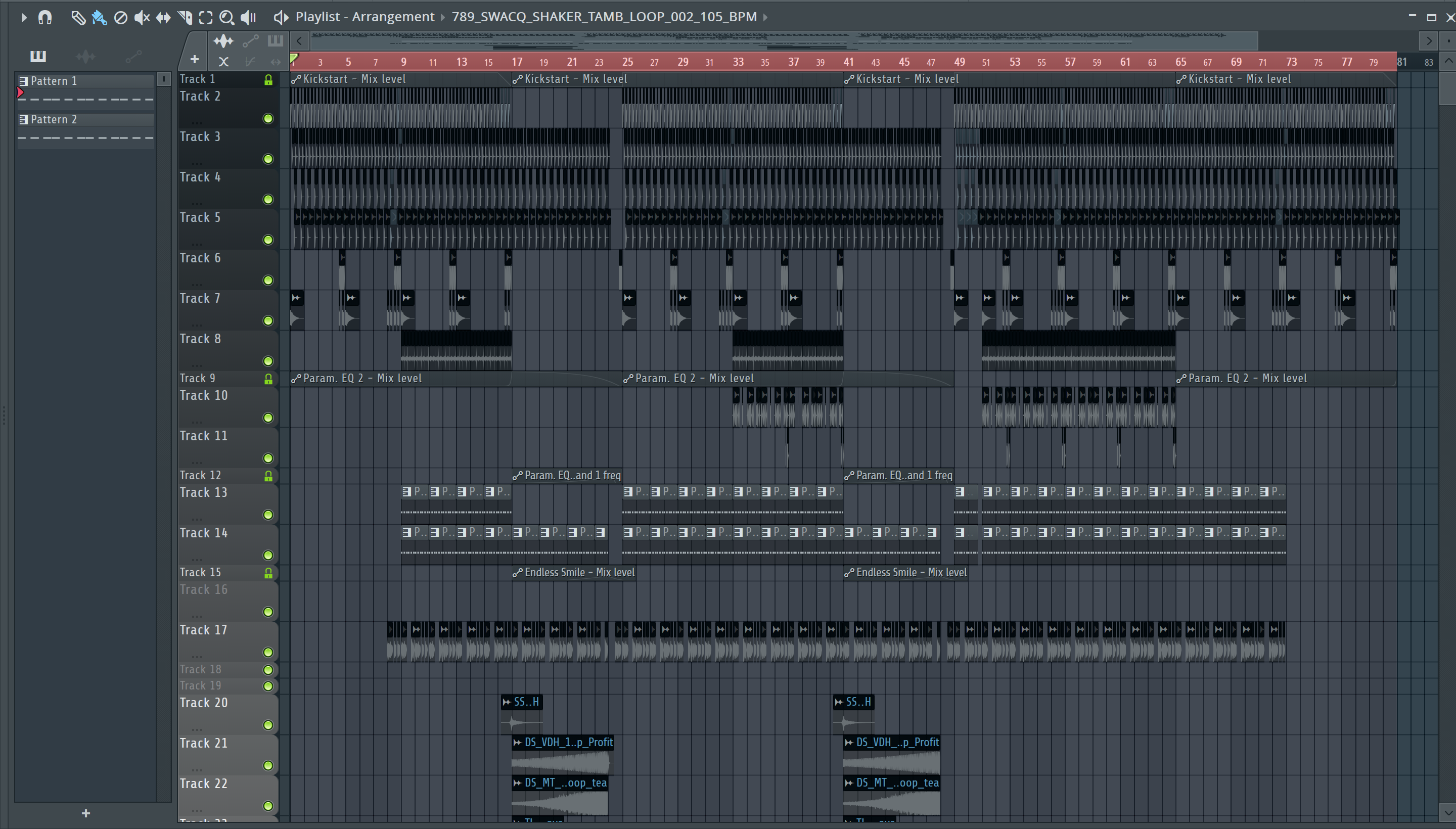
Task: Open Track 21 options via its dots
Action: pos(197,769)
